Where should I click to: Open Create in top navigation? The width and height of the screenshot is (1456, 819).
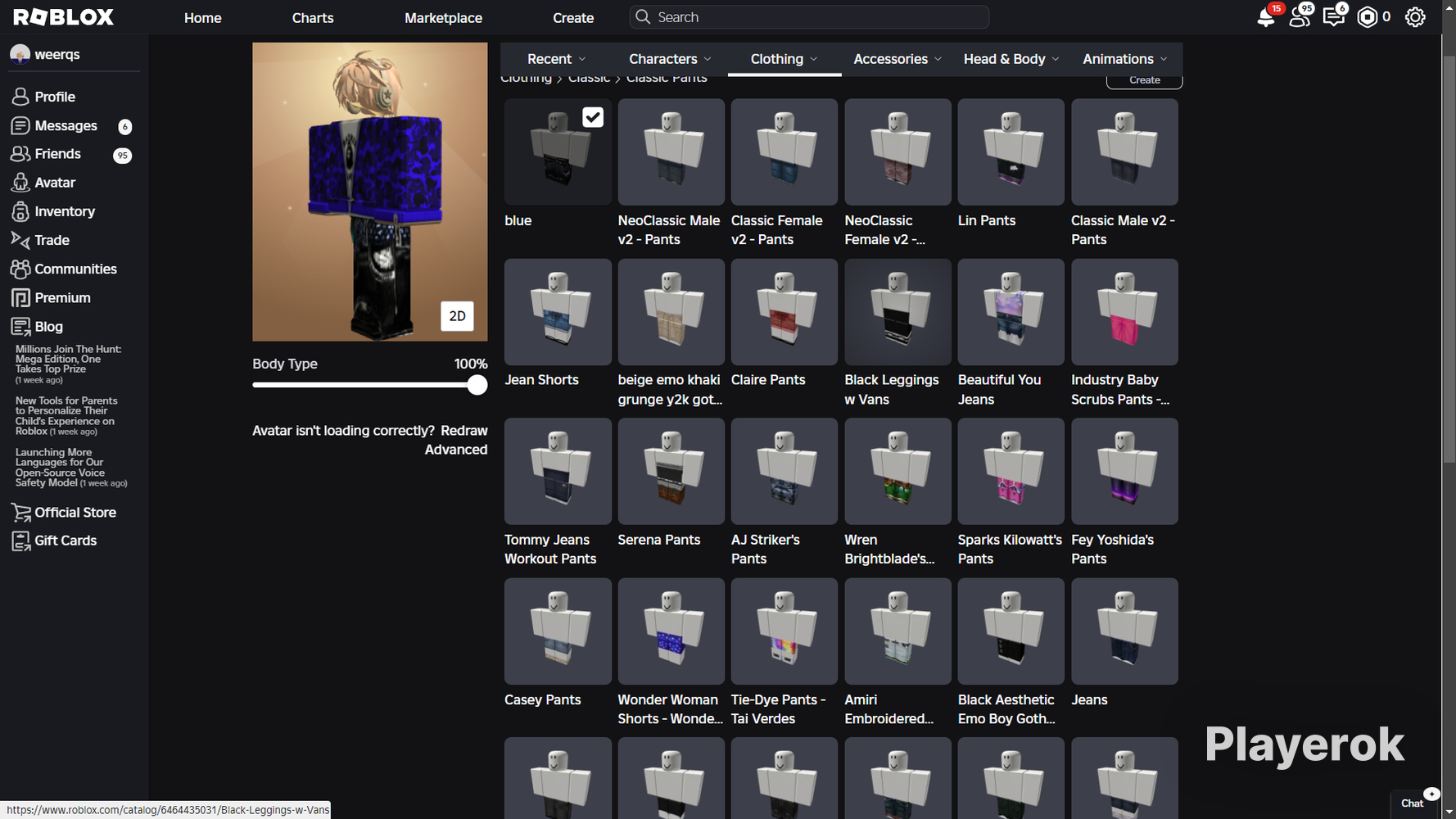pyautogui.click(x=573, y=17)
